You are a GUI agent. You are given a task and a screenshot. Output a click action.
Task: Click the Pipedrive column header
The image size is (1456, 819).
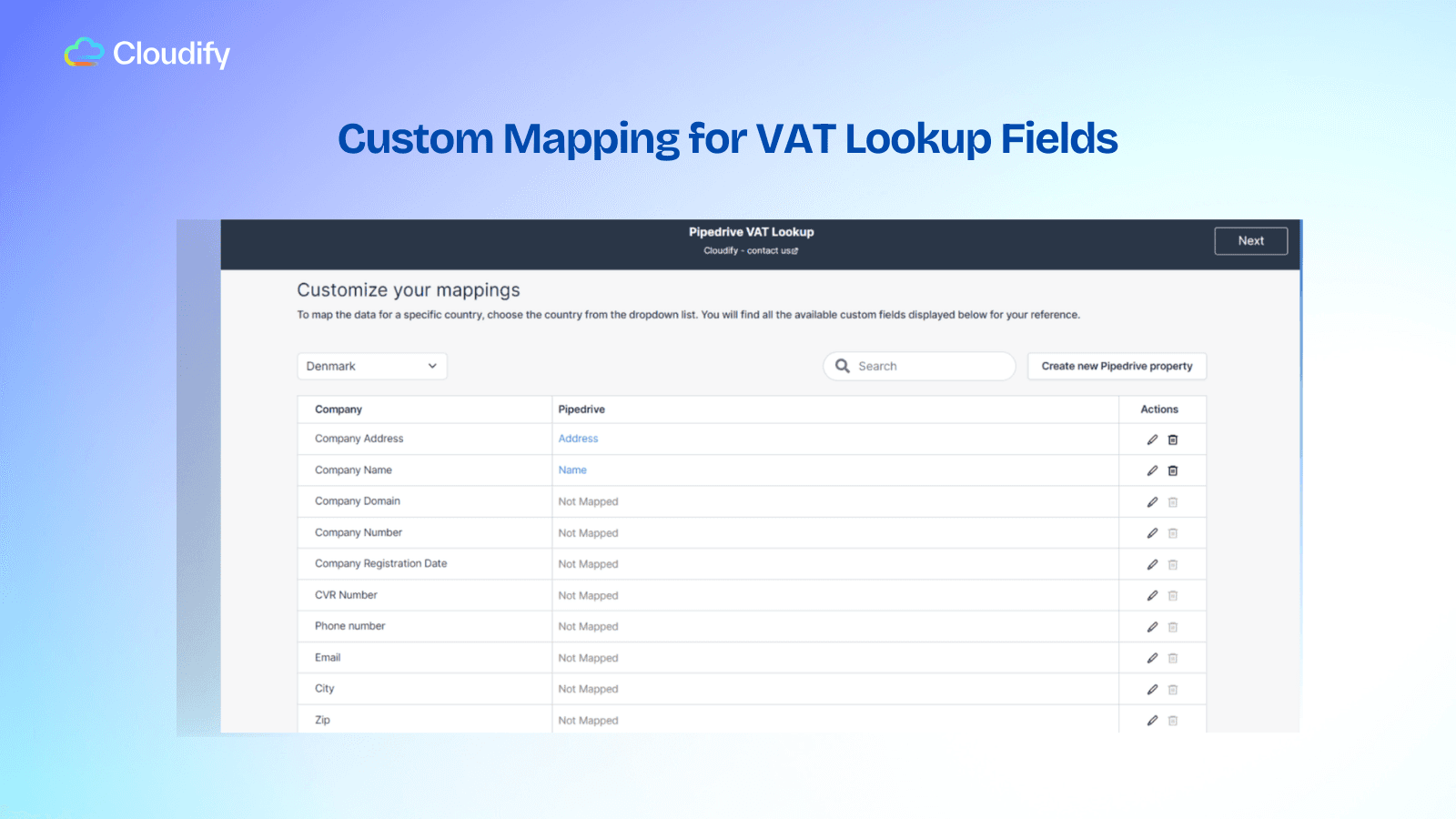(x=581, y=409)
